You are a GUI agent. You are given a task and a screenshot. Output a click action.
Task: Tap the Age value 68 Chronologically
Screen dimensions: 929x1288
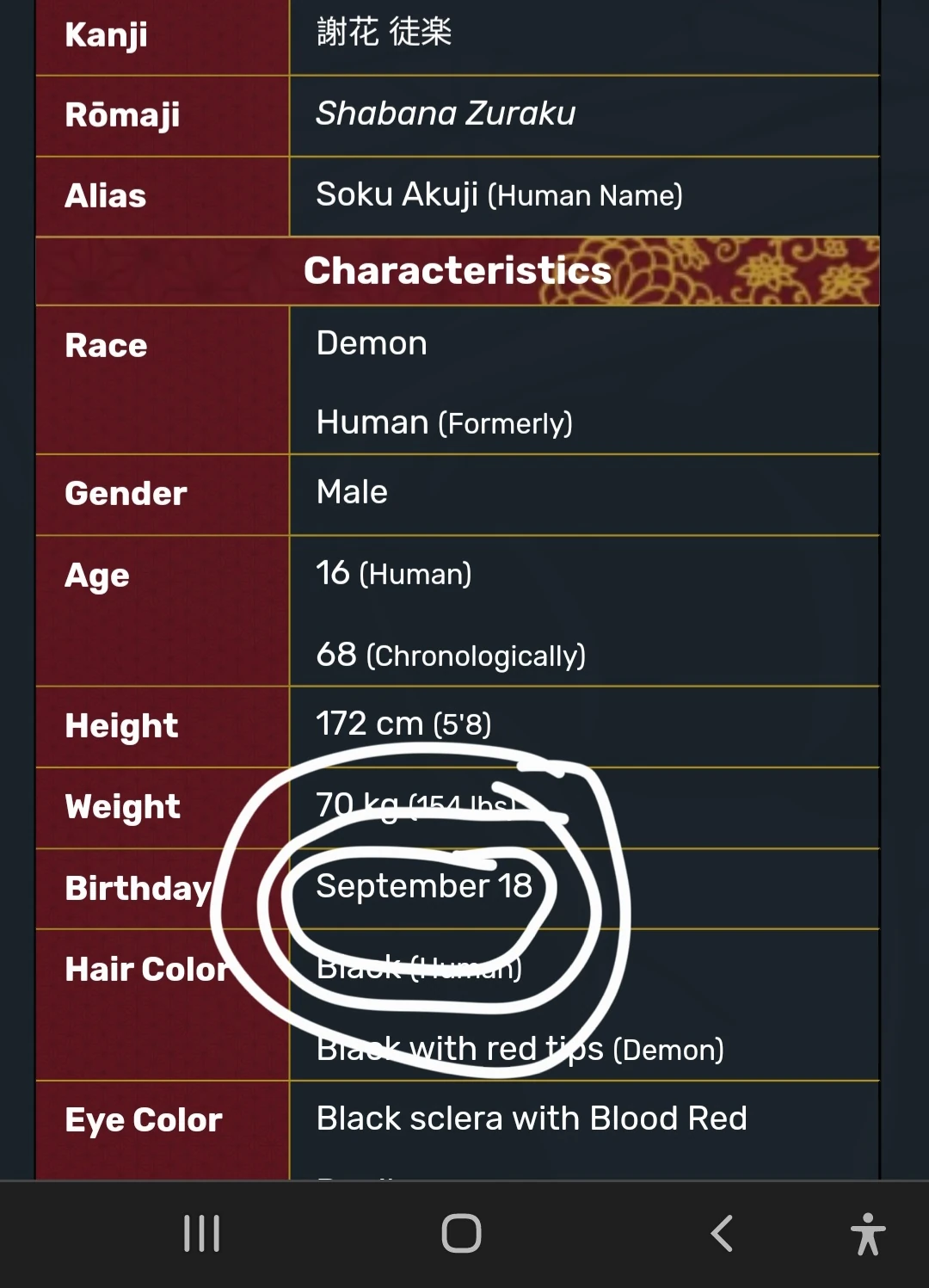pos(449,655)
